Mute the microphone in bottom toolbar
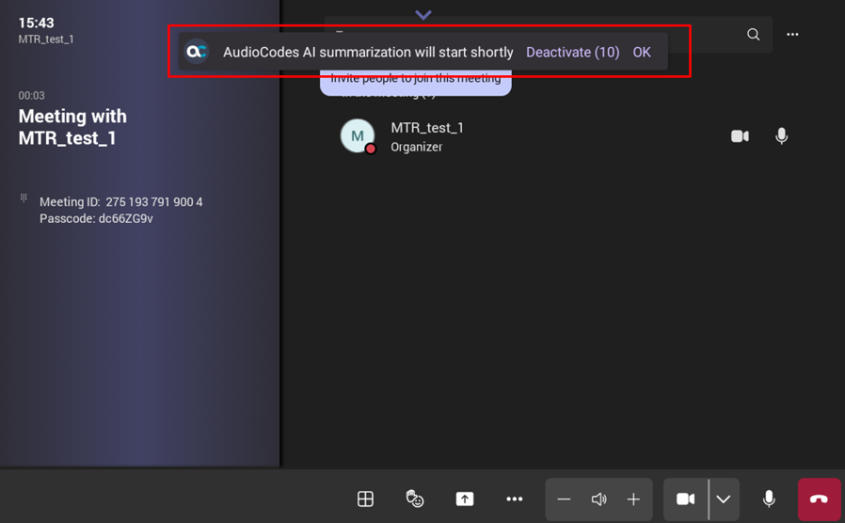The image size is (845, 523). point(769,499)
